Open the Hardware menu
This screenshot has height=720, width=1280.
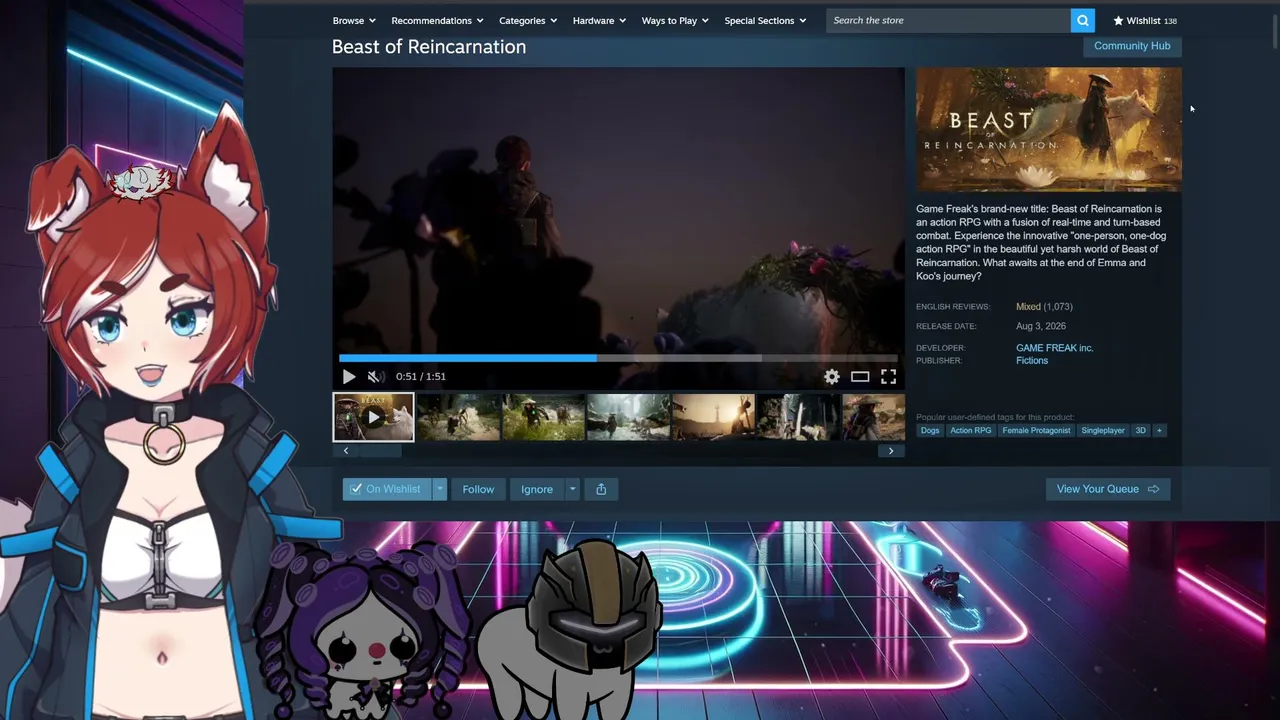599,20
